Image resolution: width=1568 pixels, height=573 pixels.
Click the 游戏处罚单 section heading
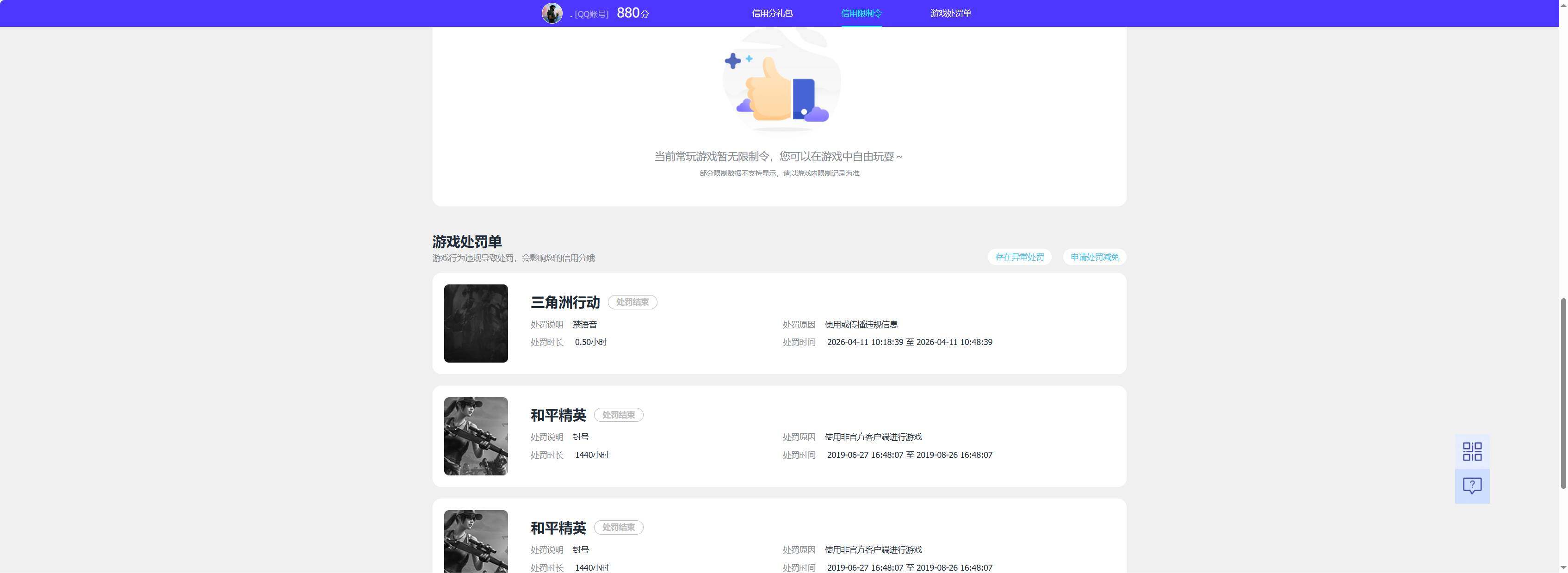pos(467,242)
